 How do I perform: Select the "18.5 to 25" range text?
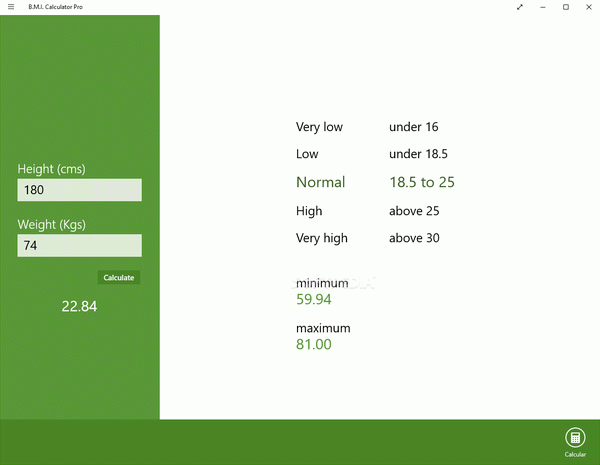(x=421, y=182)
